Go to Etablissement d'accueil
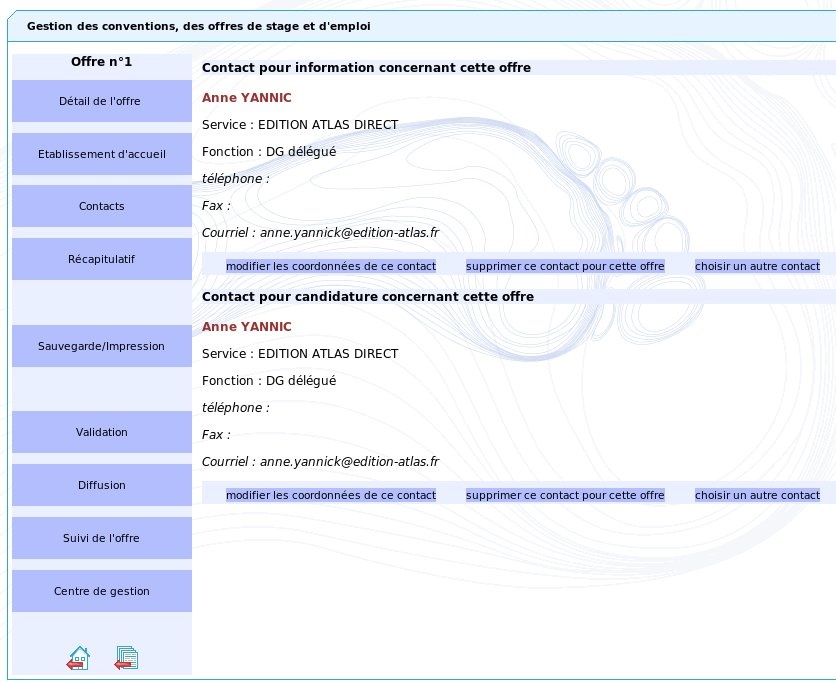Viewport: 836px width, 682px height. (x=101, y=154)
